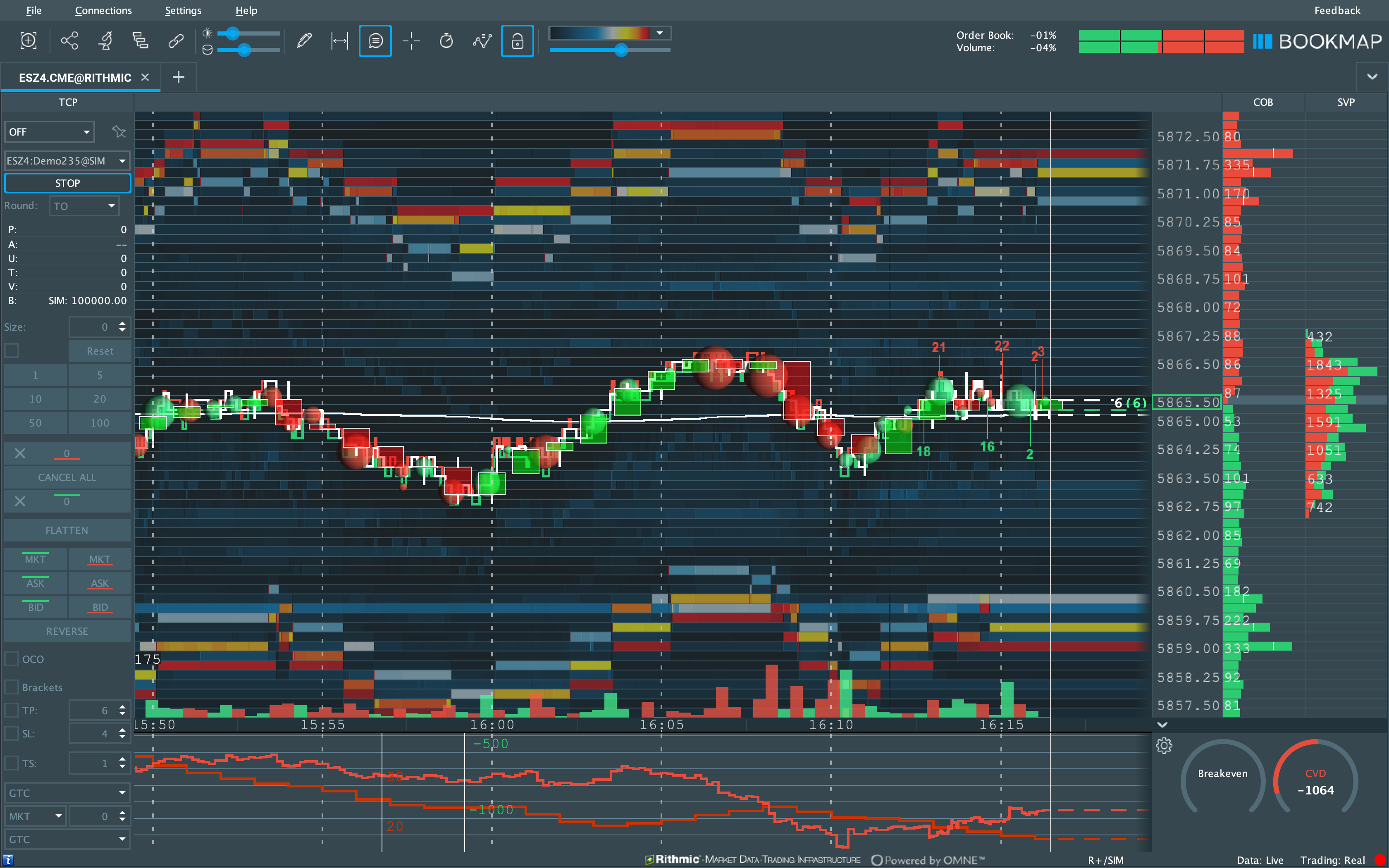This screenshot has width=1389, height=868.
Task: Click the share icon in toolbar
Action: click(69, 41)
